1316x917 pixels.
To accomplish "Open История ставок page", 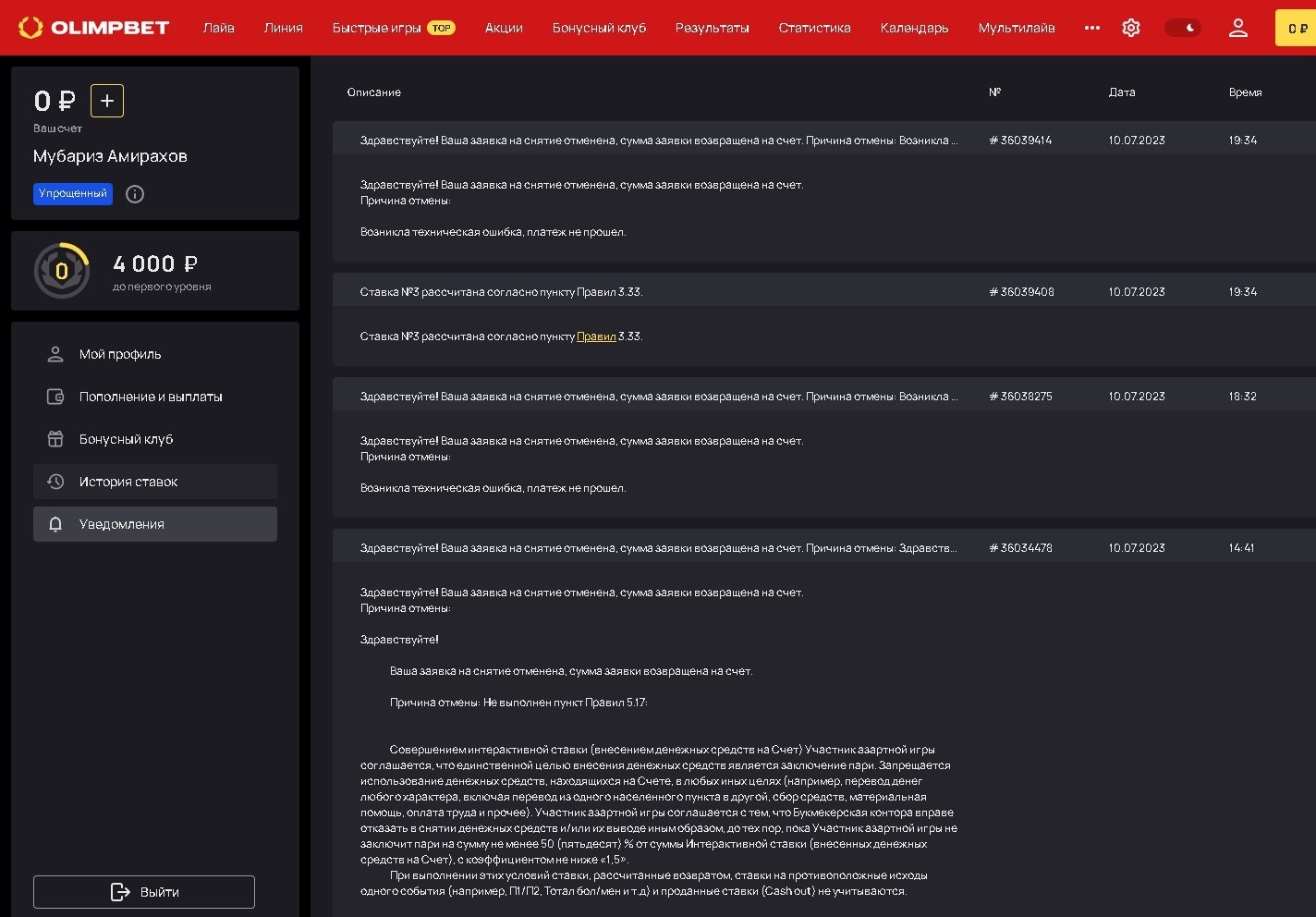I will click(128, 482).
